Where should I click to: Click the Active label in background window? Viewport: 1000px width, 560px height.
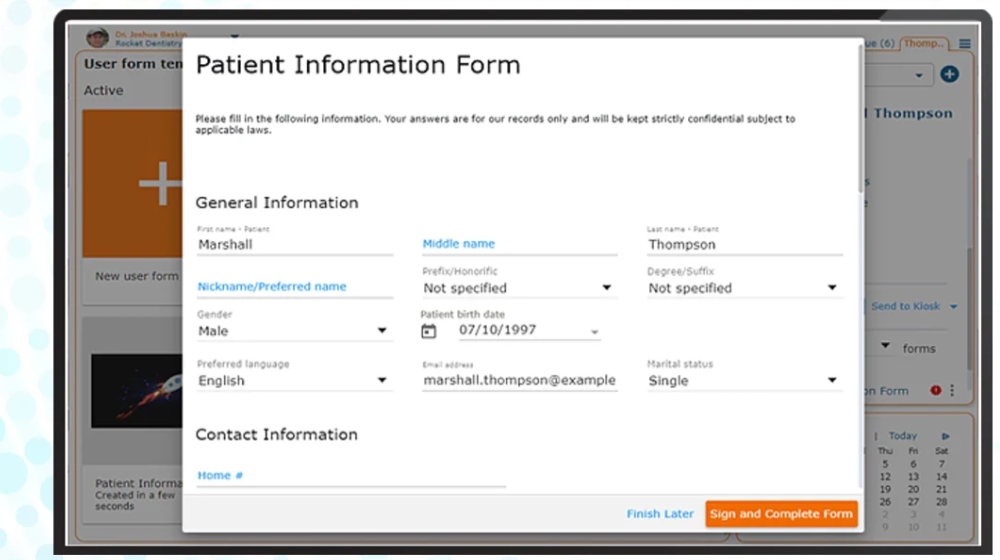click(x=103, y=91)
